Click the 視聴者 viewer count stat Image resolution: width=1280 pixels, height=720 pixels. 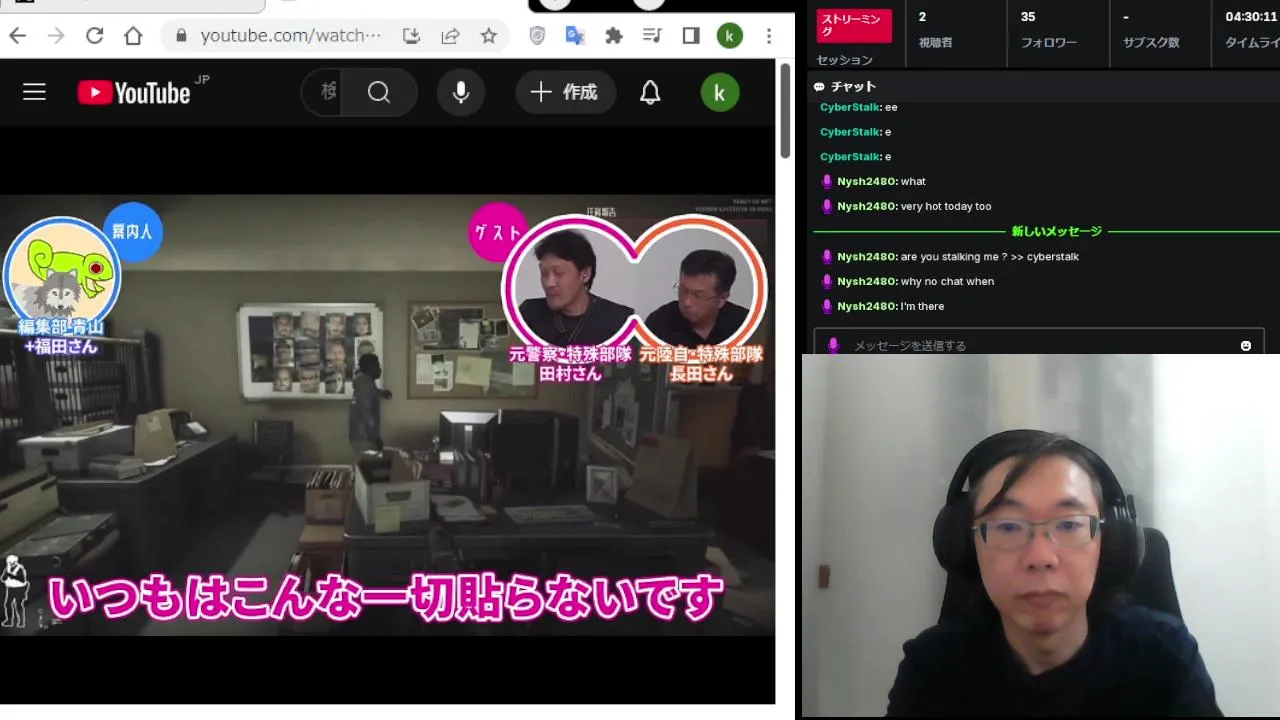point(935,28)
